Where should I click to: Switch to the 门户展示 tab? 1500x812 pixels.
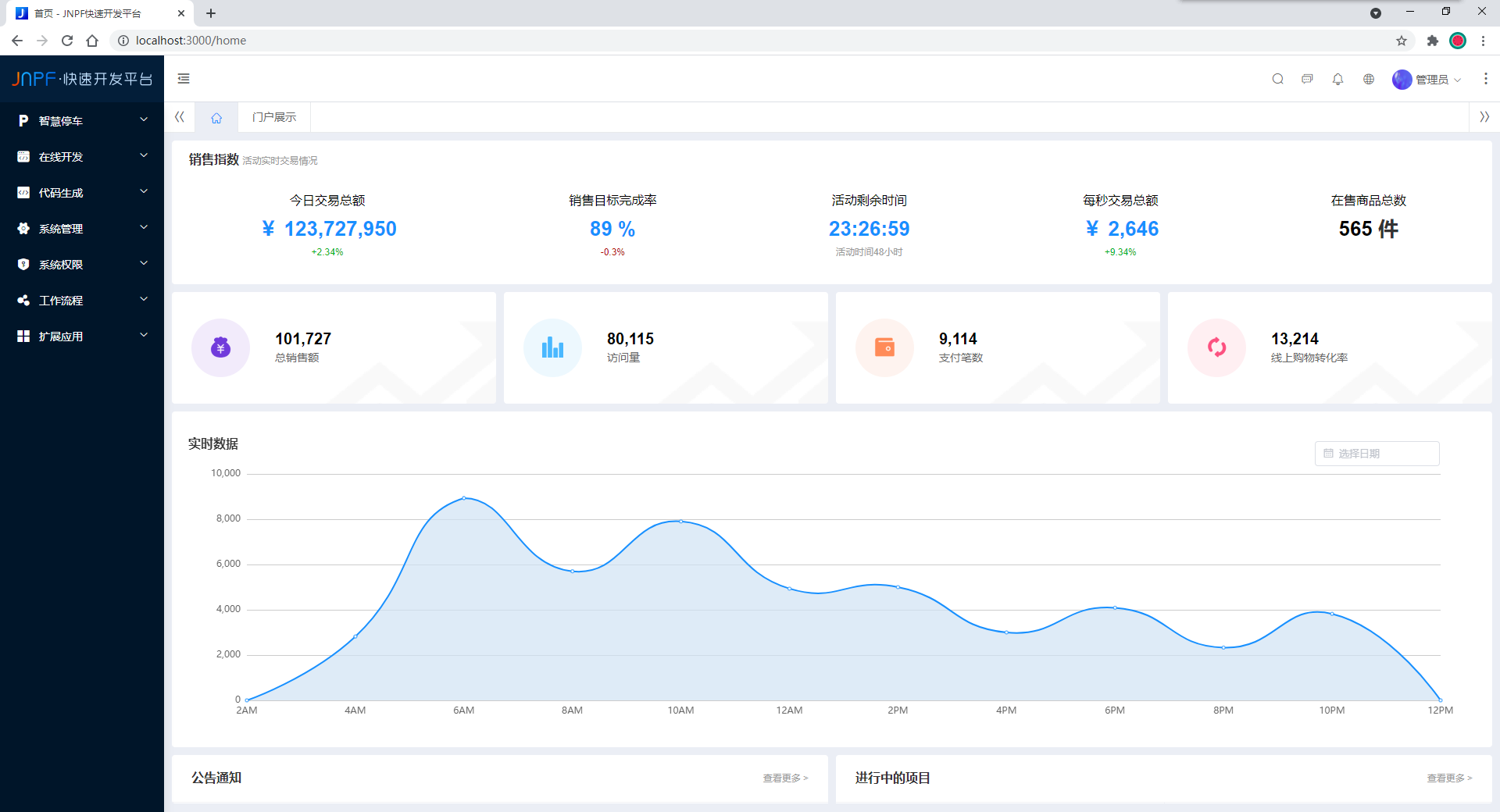click(274, 117)
